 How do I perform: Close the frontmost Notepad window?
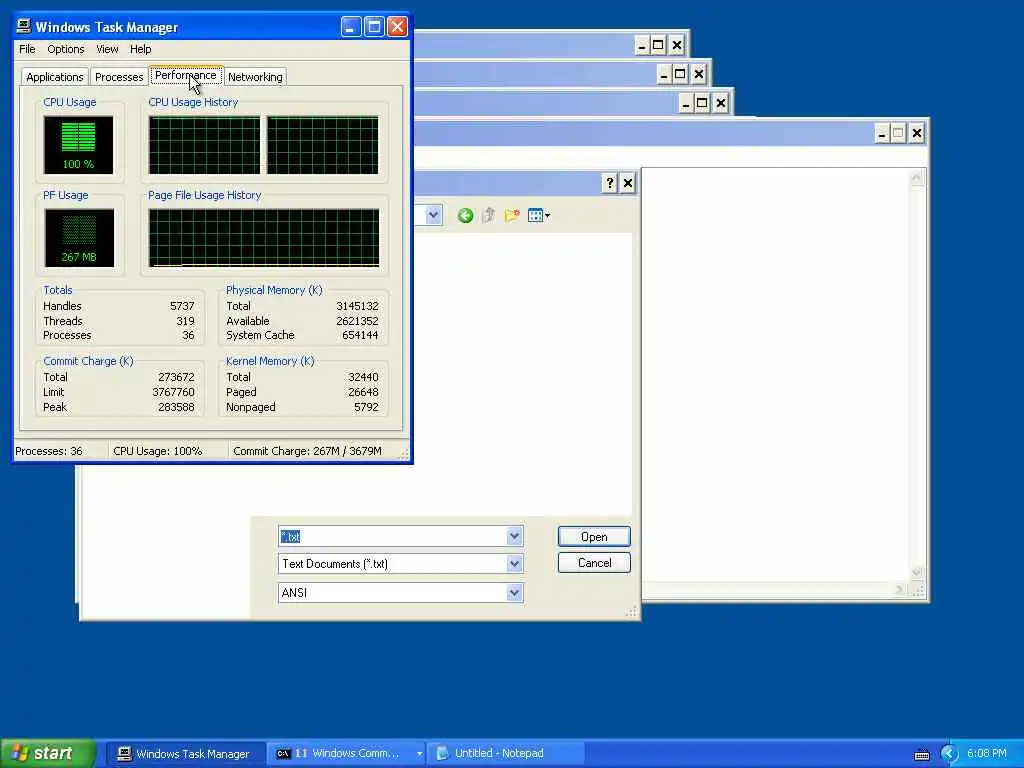(x=917, y=133)
